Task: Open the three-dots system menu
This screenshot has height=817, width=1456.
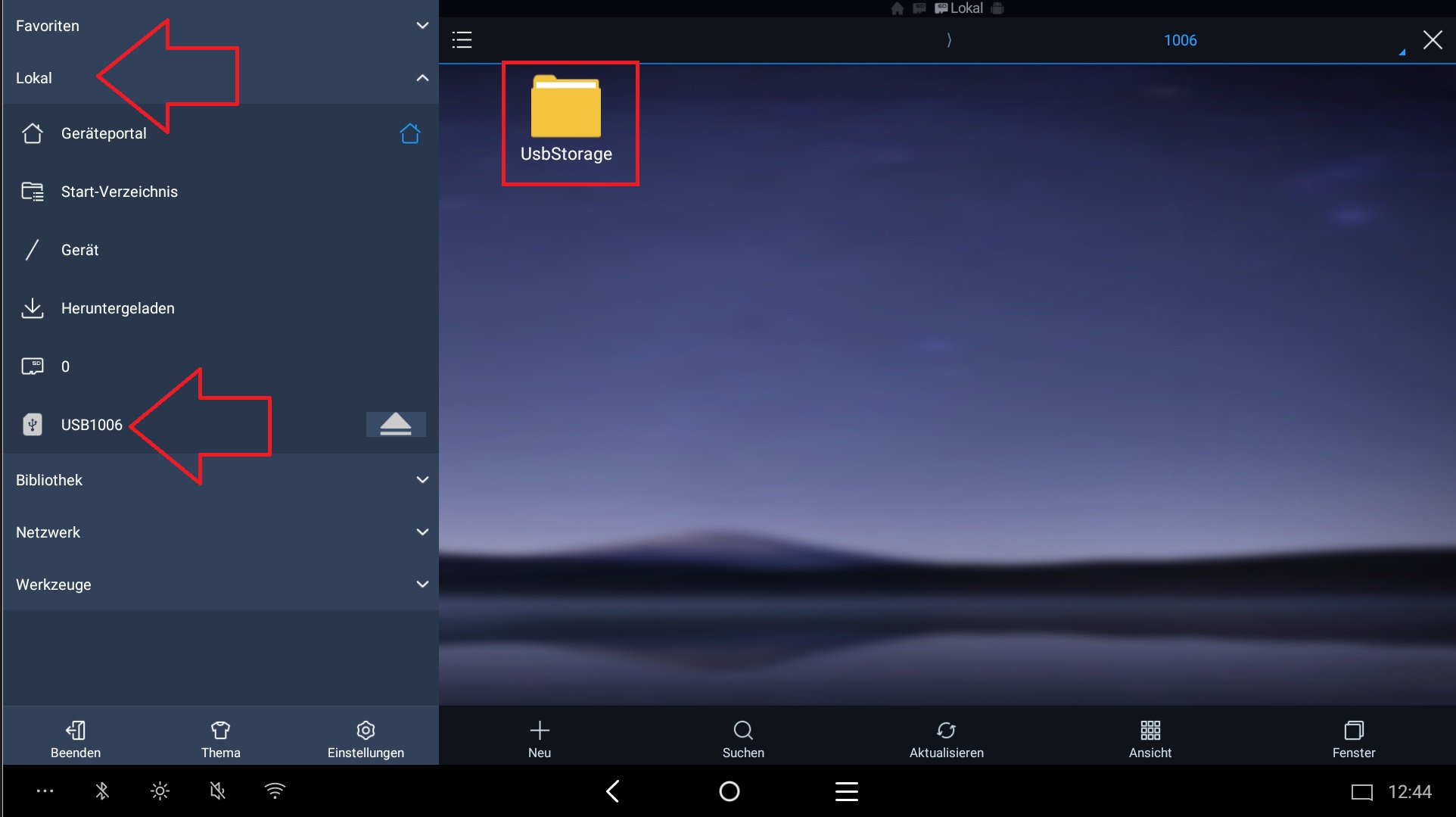Action: click(45, 791)
